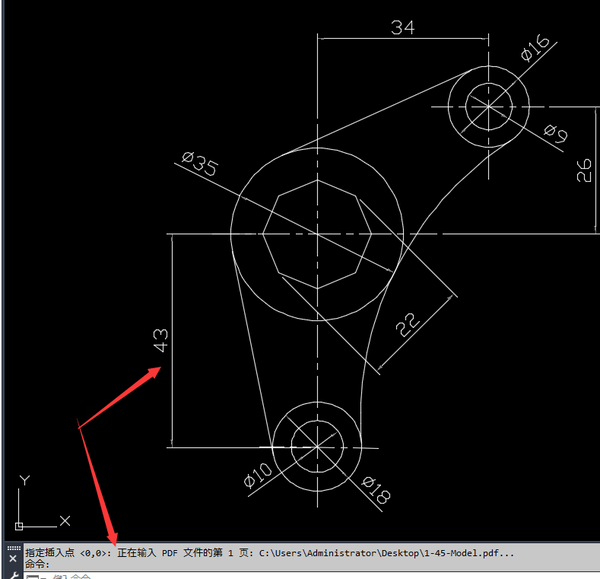
Task: Select the ø35 diameter dimension label
Action: coord(200,165)
